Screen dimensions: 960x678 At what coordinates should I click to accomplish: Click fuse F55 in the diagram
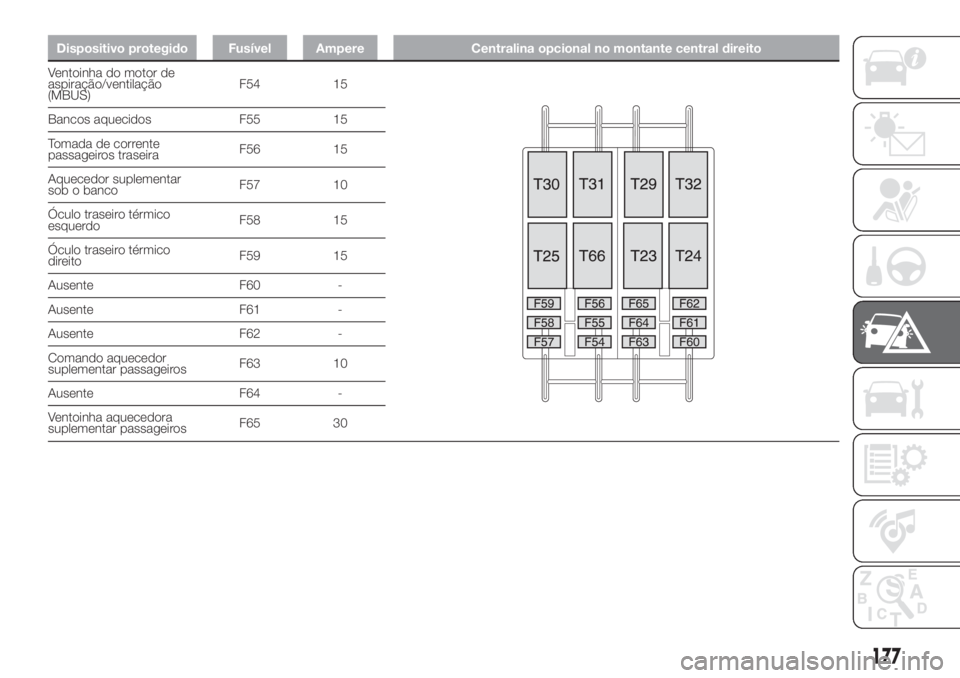(x=594, y=322)
